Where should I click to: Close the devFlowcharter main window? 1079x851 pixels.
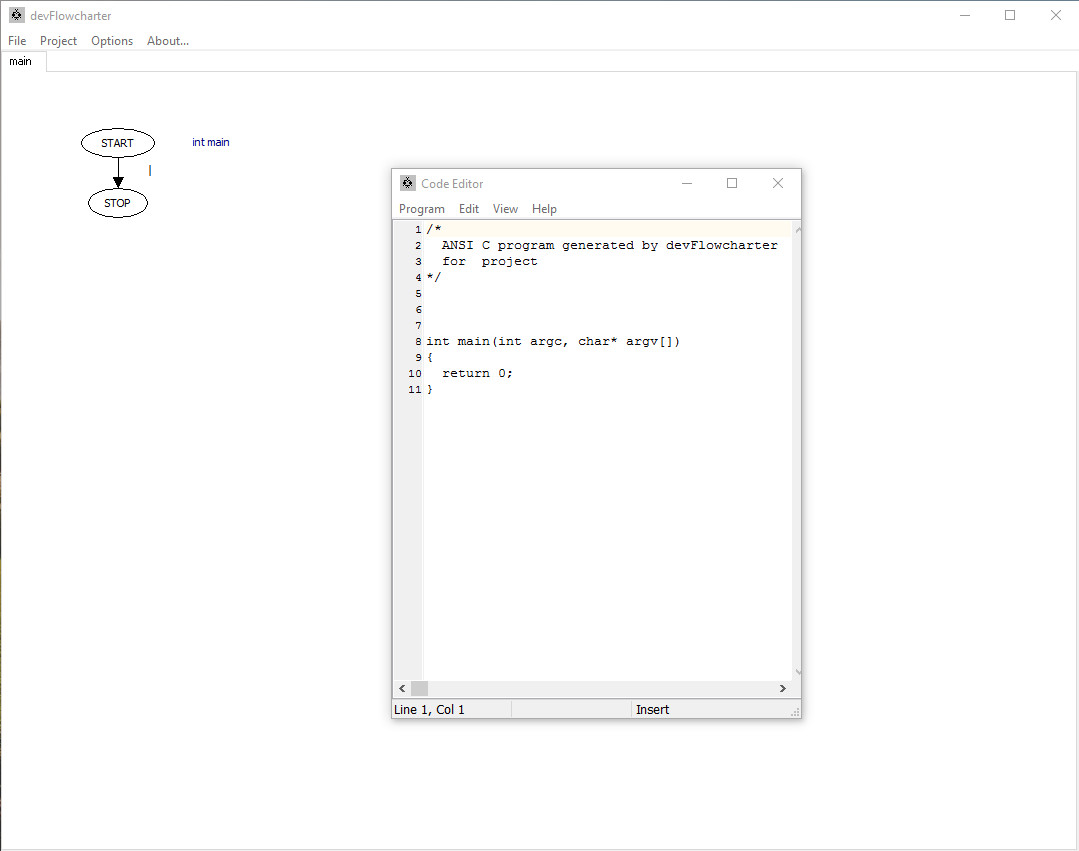point(1056,15)
